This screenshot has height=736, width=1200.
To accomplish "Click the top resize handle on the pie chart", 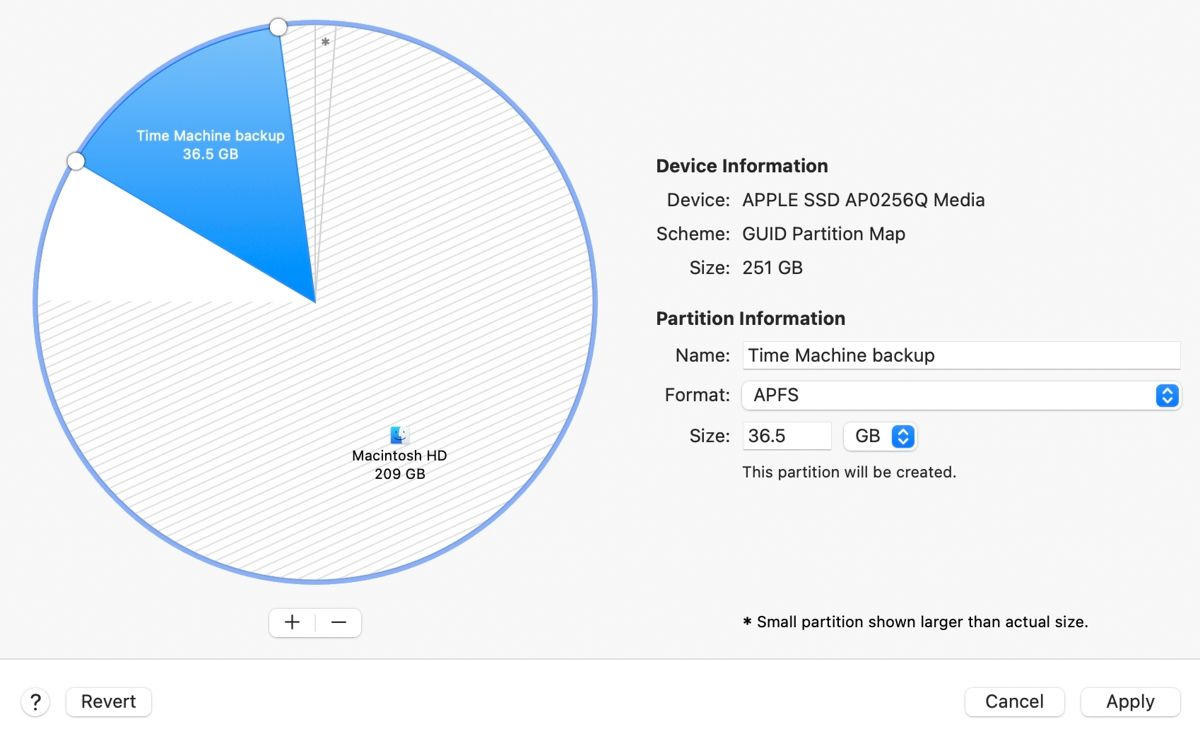I will (x=277, y=27).
